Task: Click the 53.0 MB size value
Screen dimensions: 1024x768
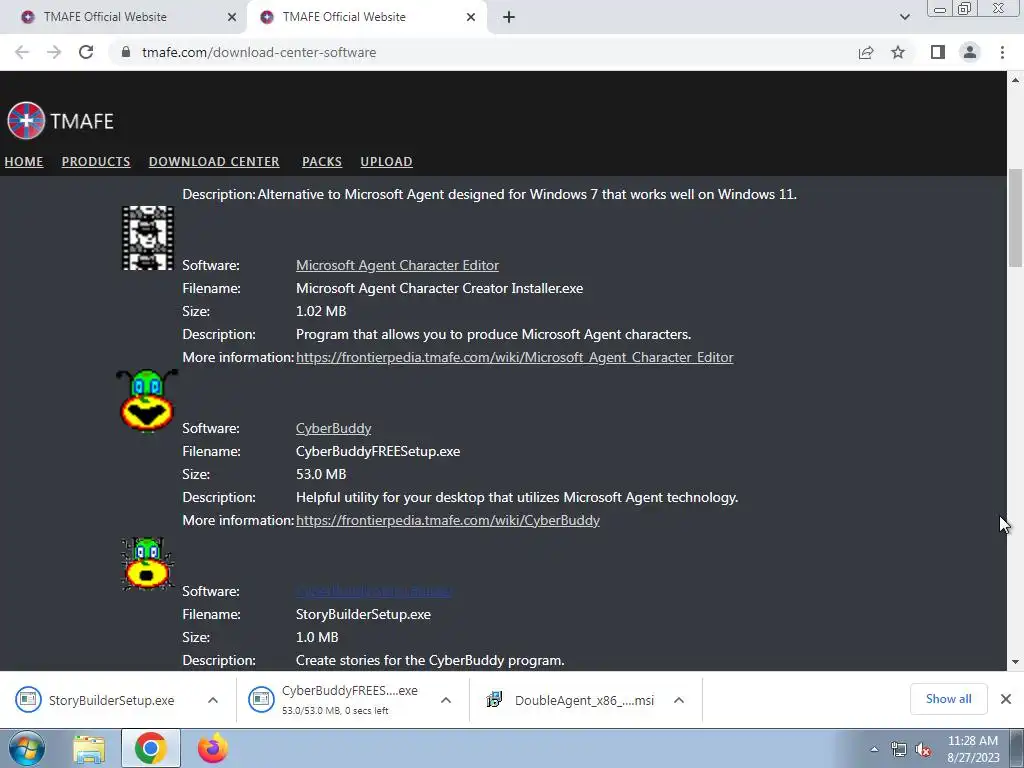Action: 321,474
